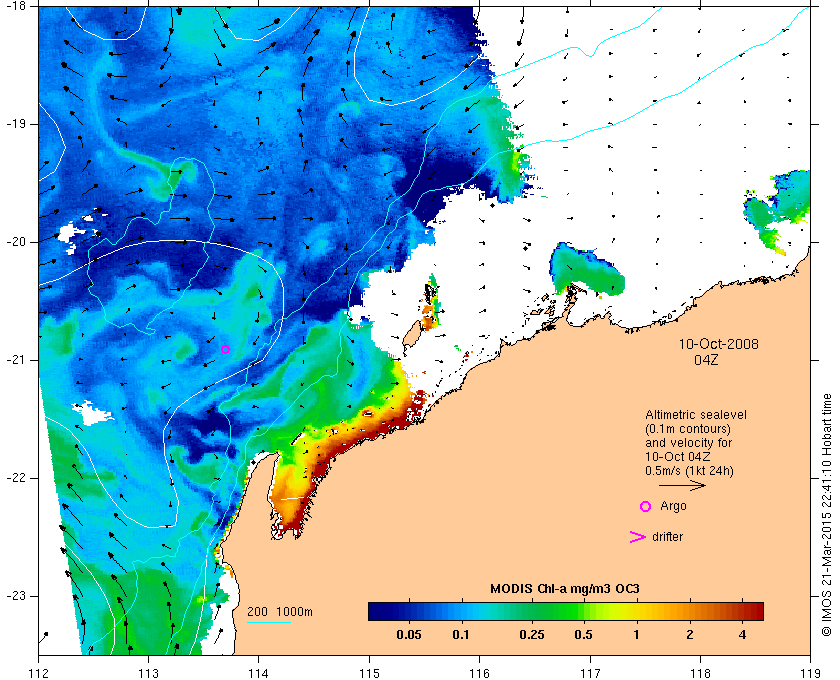This screenshot has height=680, width=840.
Task: Click the colorbar tick label 2
Action: click(x=689, y=635)
